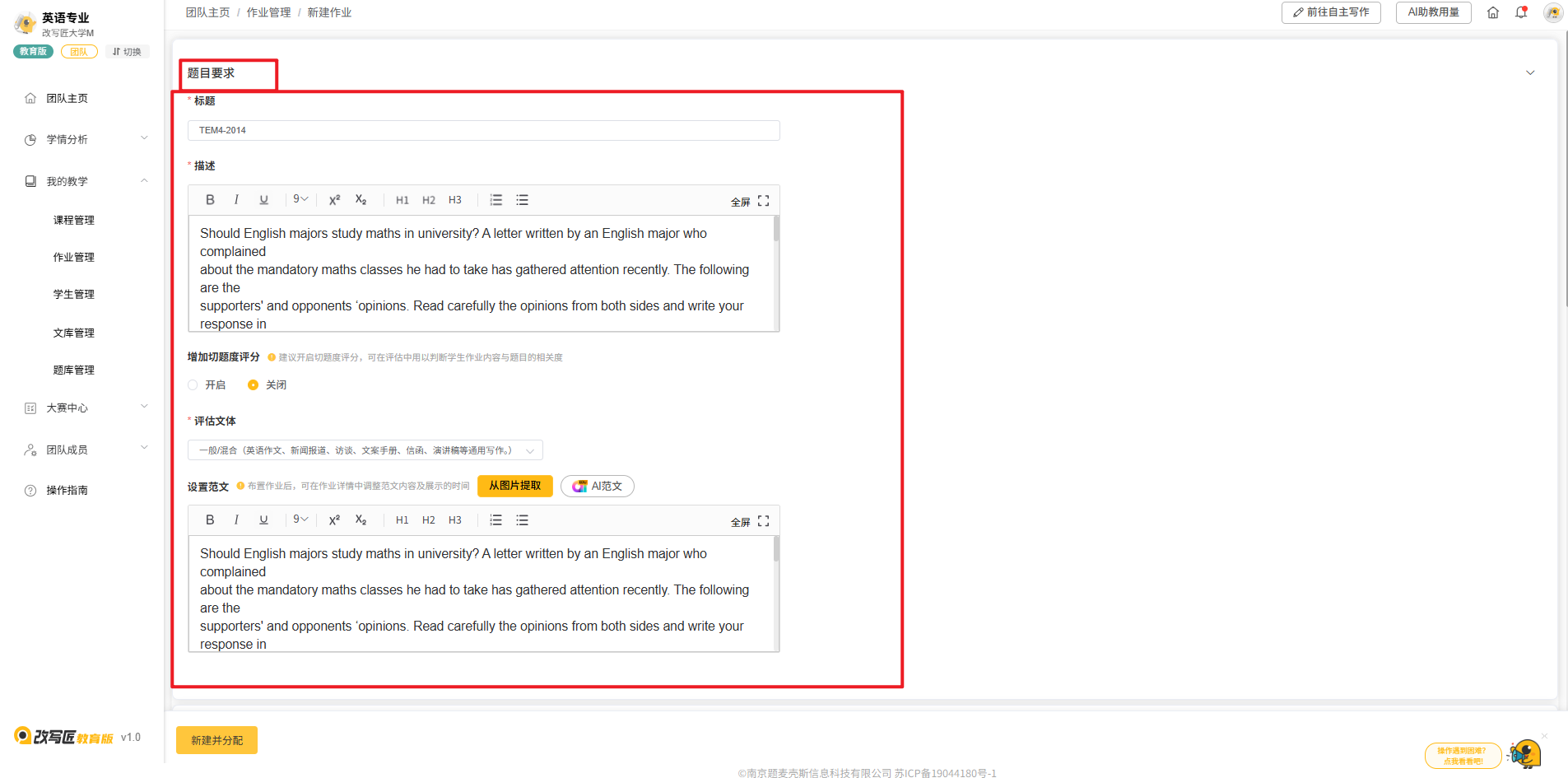The height and width of the screenshot is (778, 1568).
Task: Expand the 学情分析 sidebar menu
Action: [86, 139]
